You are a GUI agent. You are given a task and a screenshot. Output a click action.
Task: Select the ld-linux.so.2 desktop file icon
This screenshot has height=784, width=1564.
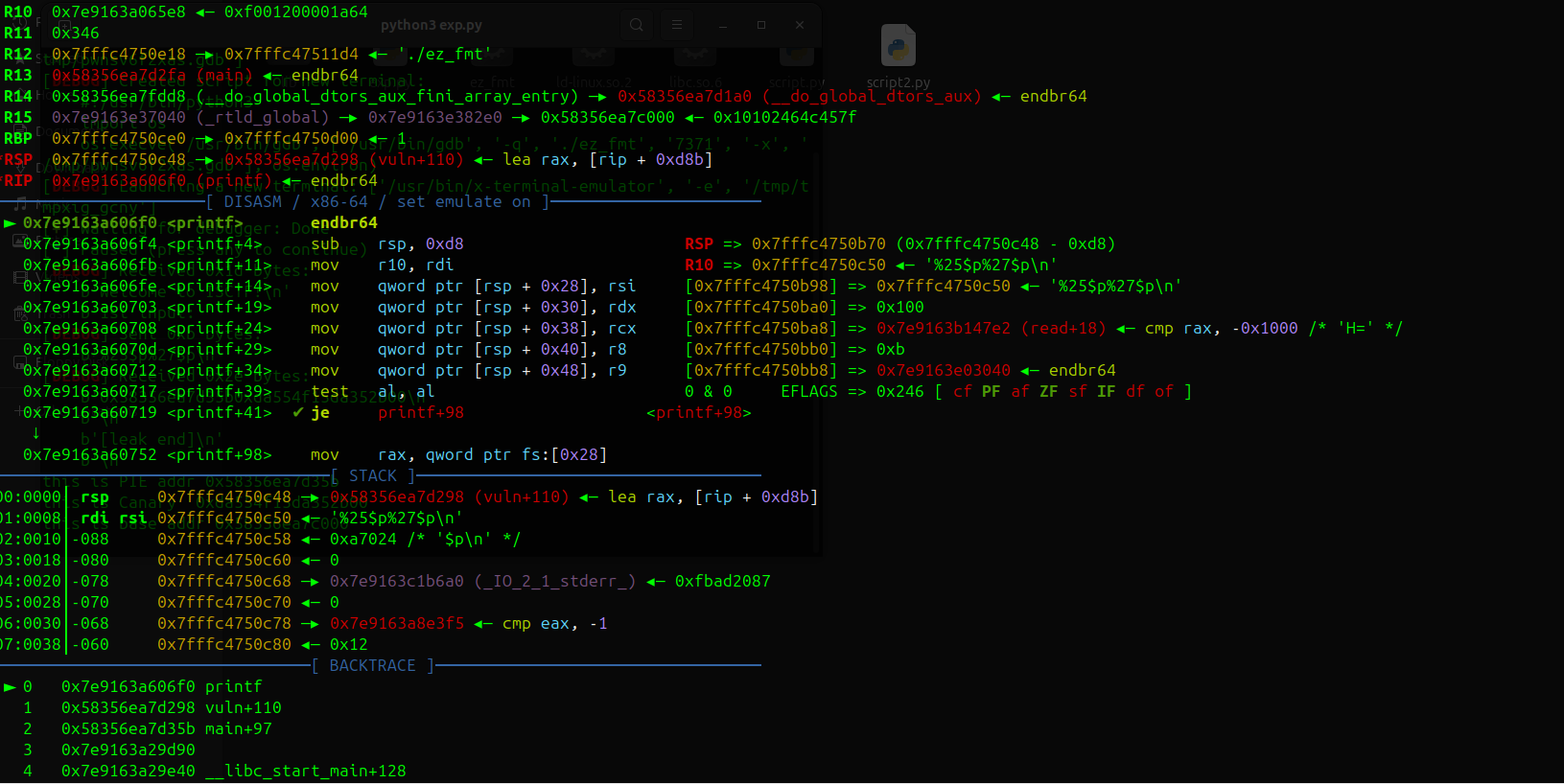coord(594,65)
